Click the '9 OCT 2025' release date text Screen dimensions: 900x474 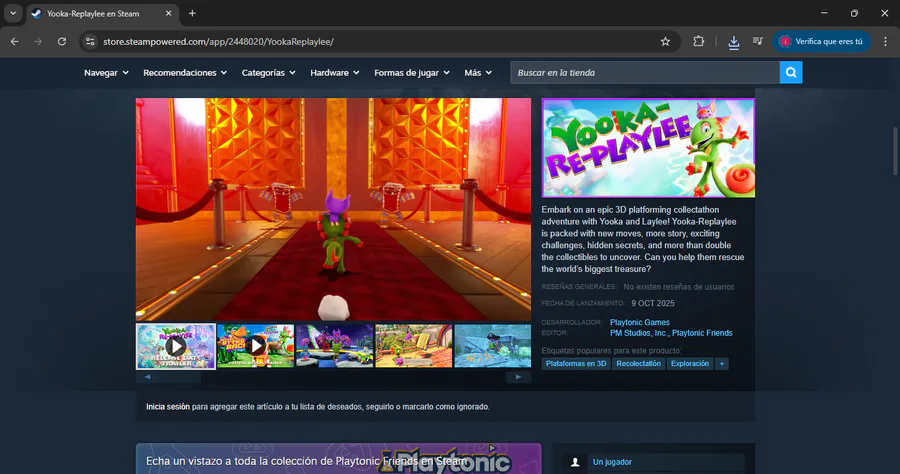pos(653,303)
